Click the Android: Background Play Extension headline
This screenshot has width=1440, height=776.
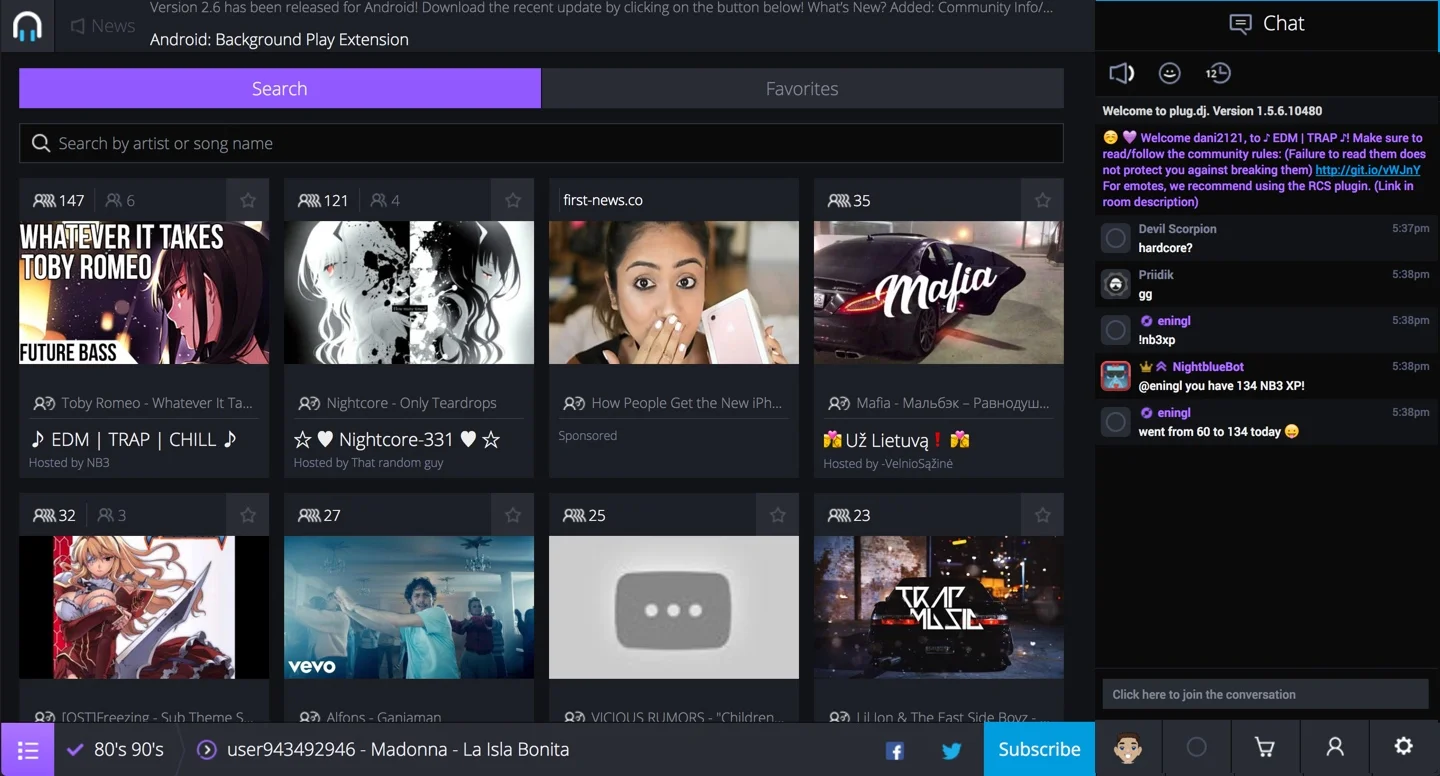click(279, 40)
